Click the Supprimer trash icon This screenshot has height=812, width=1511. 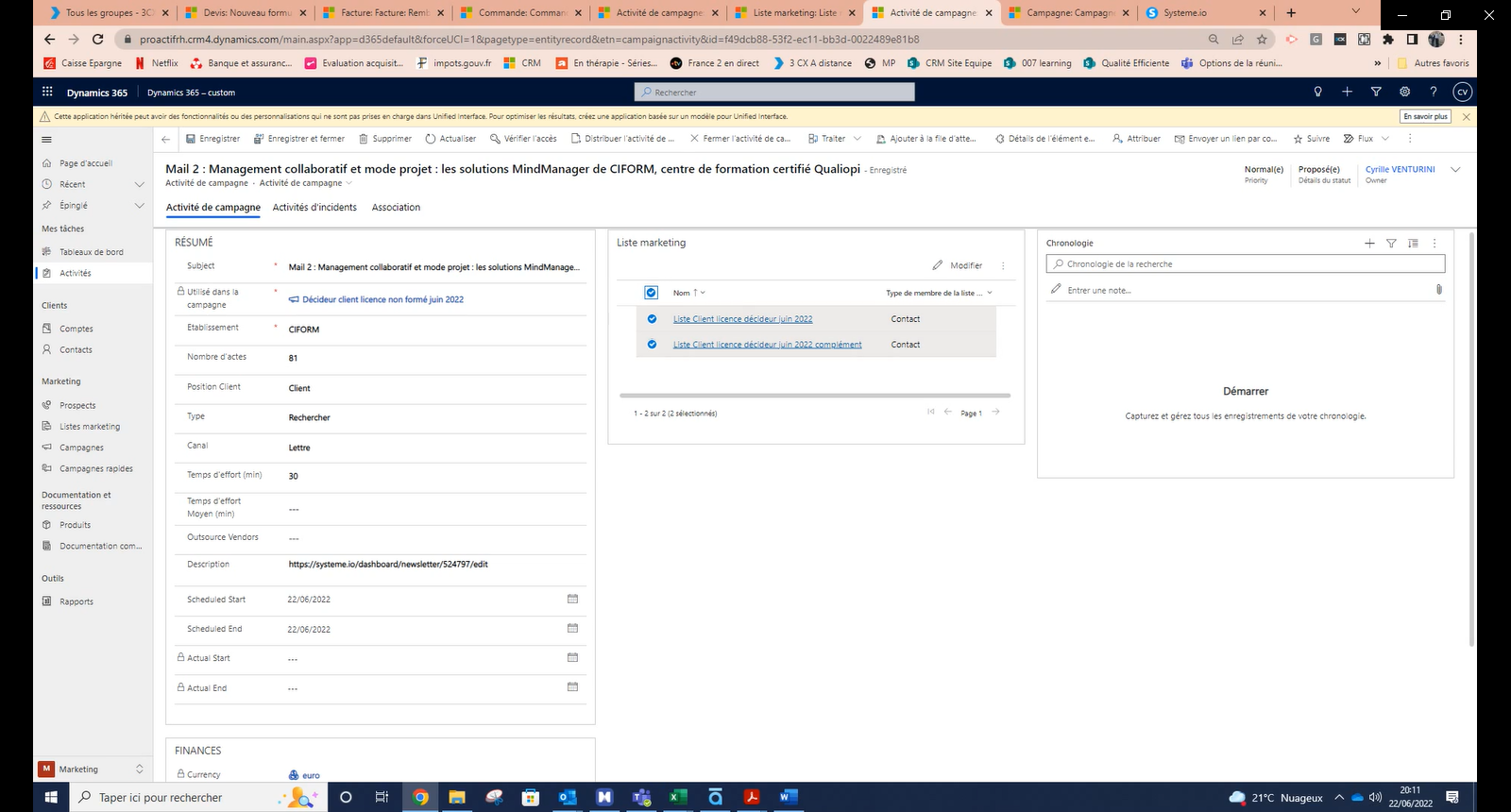click(364, 139)
